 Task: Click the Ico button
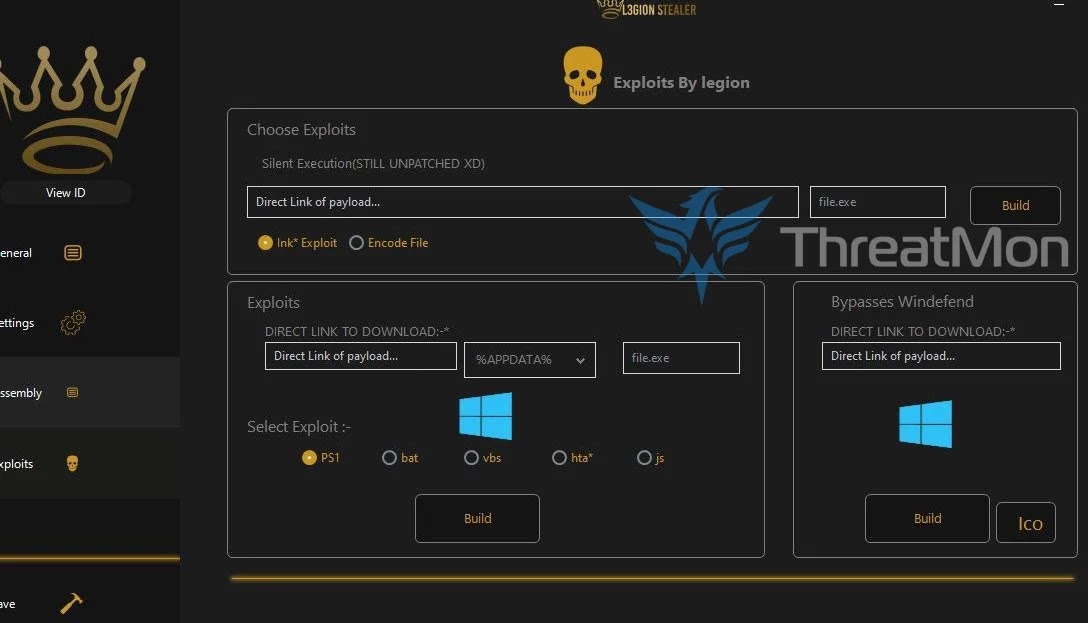point(1026,522)
